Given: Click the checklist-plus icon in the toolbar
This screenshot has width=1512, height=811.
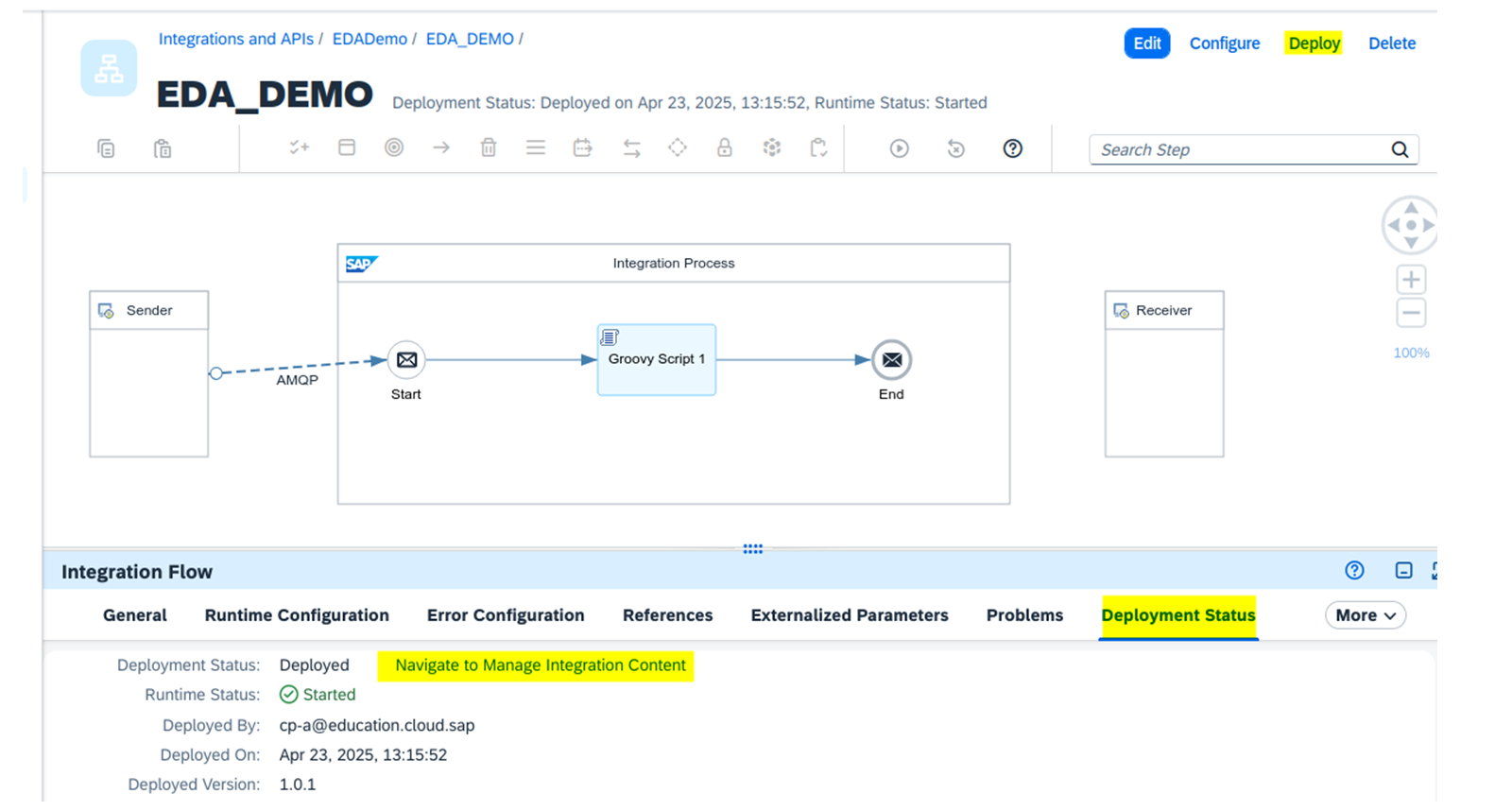Looking at the screenshot, I should [x=300, y=147].
